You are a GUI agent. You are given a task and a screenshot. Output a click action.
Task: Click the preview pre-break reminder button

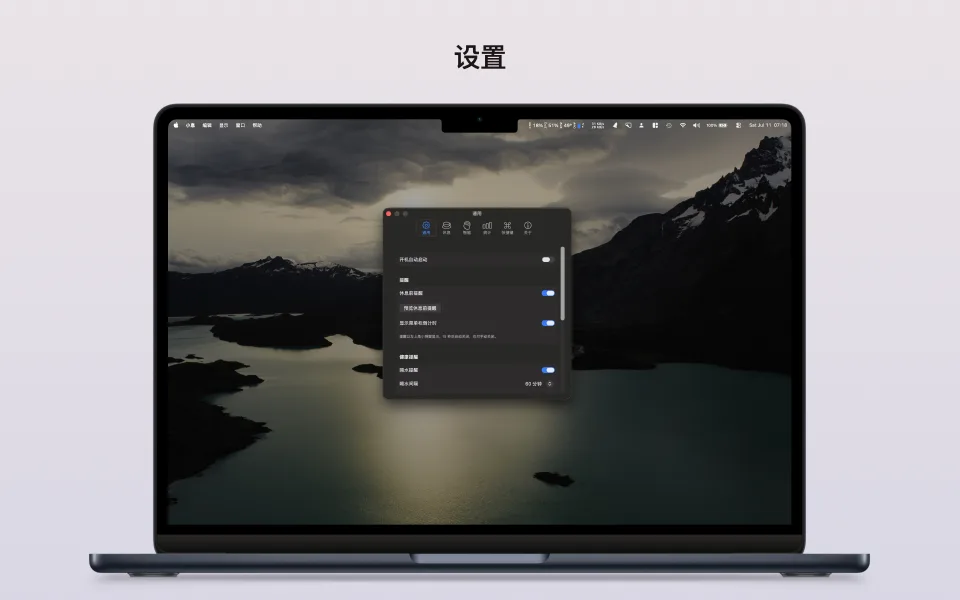(420, 308)
